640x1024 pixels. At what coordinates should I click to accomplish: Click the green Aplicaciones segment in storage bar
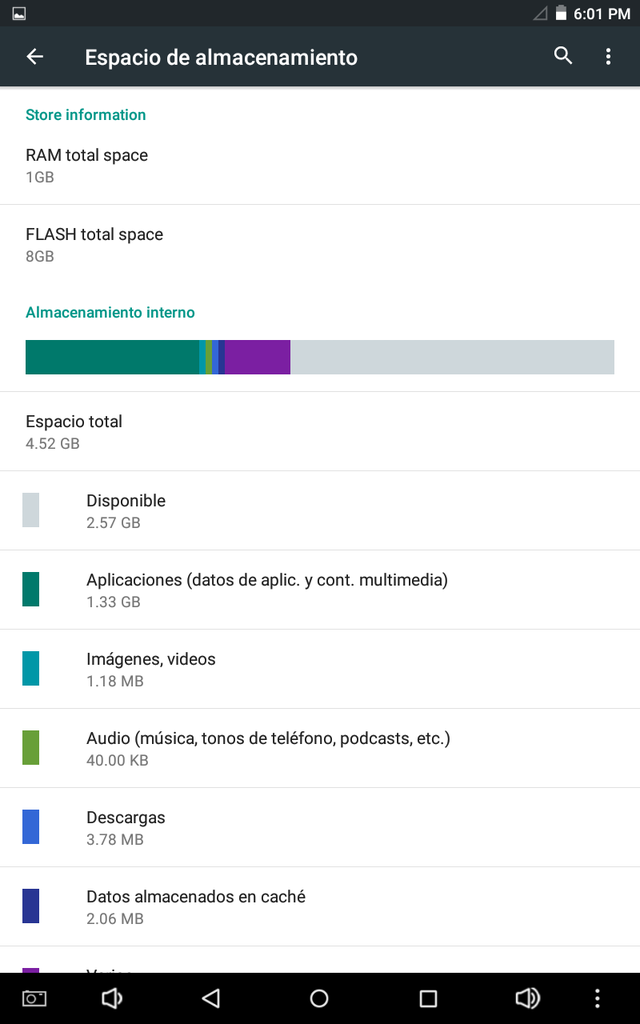click(x=112, y=357)
